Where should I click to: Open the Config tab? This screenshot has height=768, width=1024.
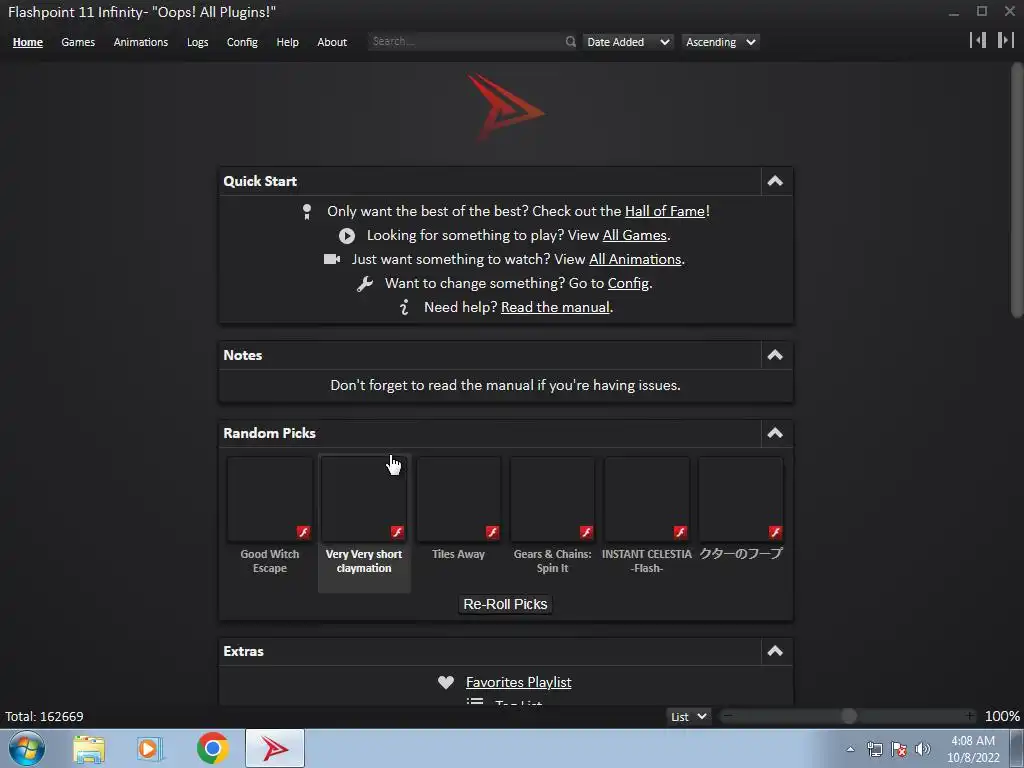[242, 42]
